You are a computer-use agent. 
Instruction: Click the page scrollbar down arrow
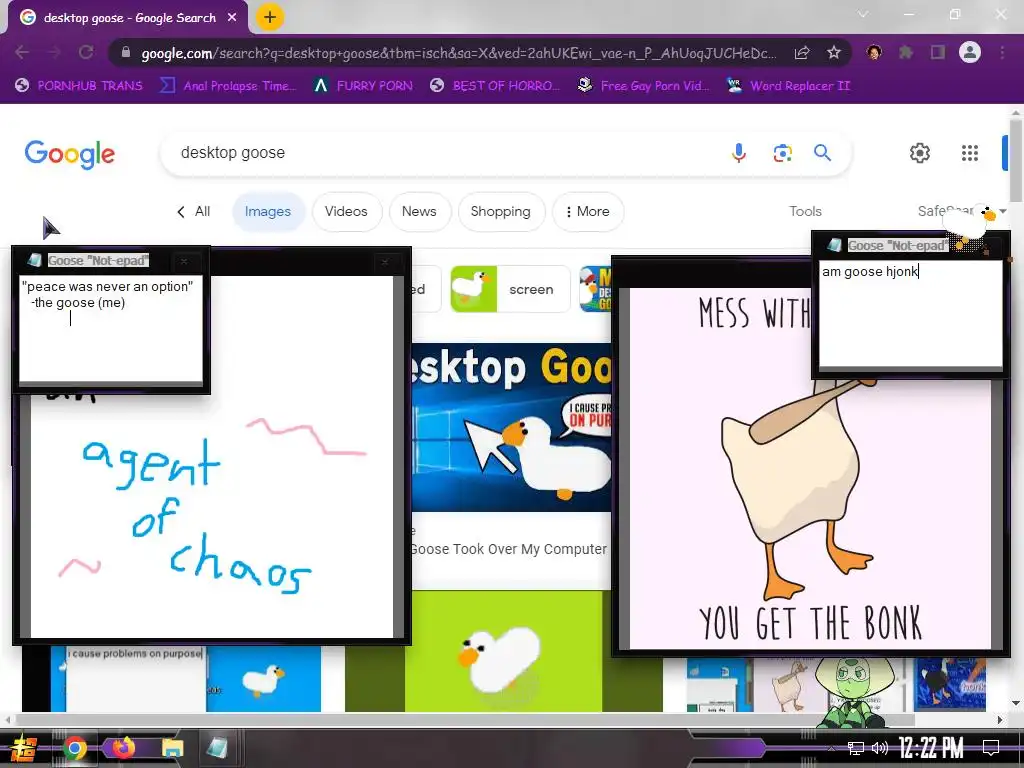coord(1016,703)
